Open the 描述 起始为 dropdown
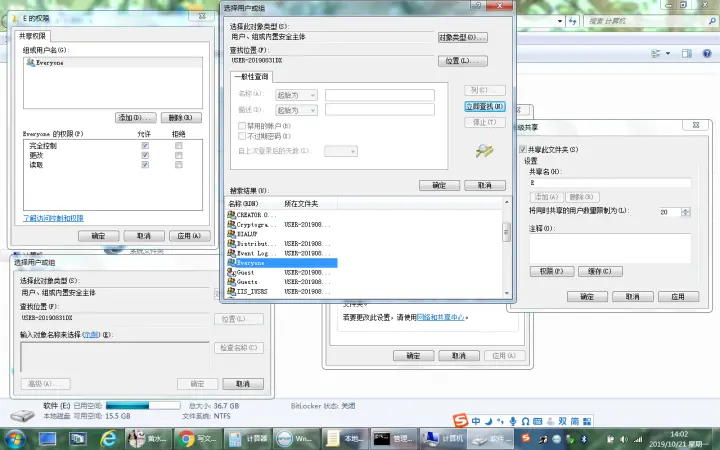 tap(296, 110)
